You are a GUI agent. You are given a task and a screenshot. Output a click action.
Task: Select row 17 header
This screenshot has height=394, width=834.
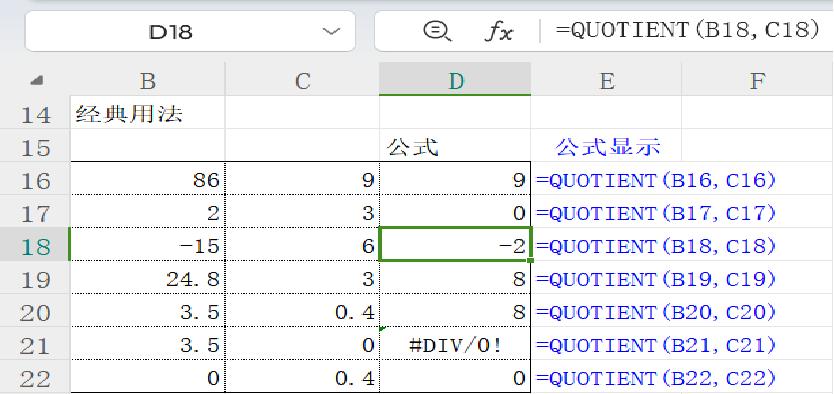(x=35, y=212)
